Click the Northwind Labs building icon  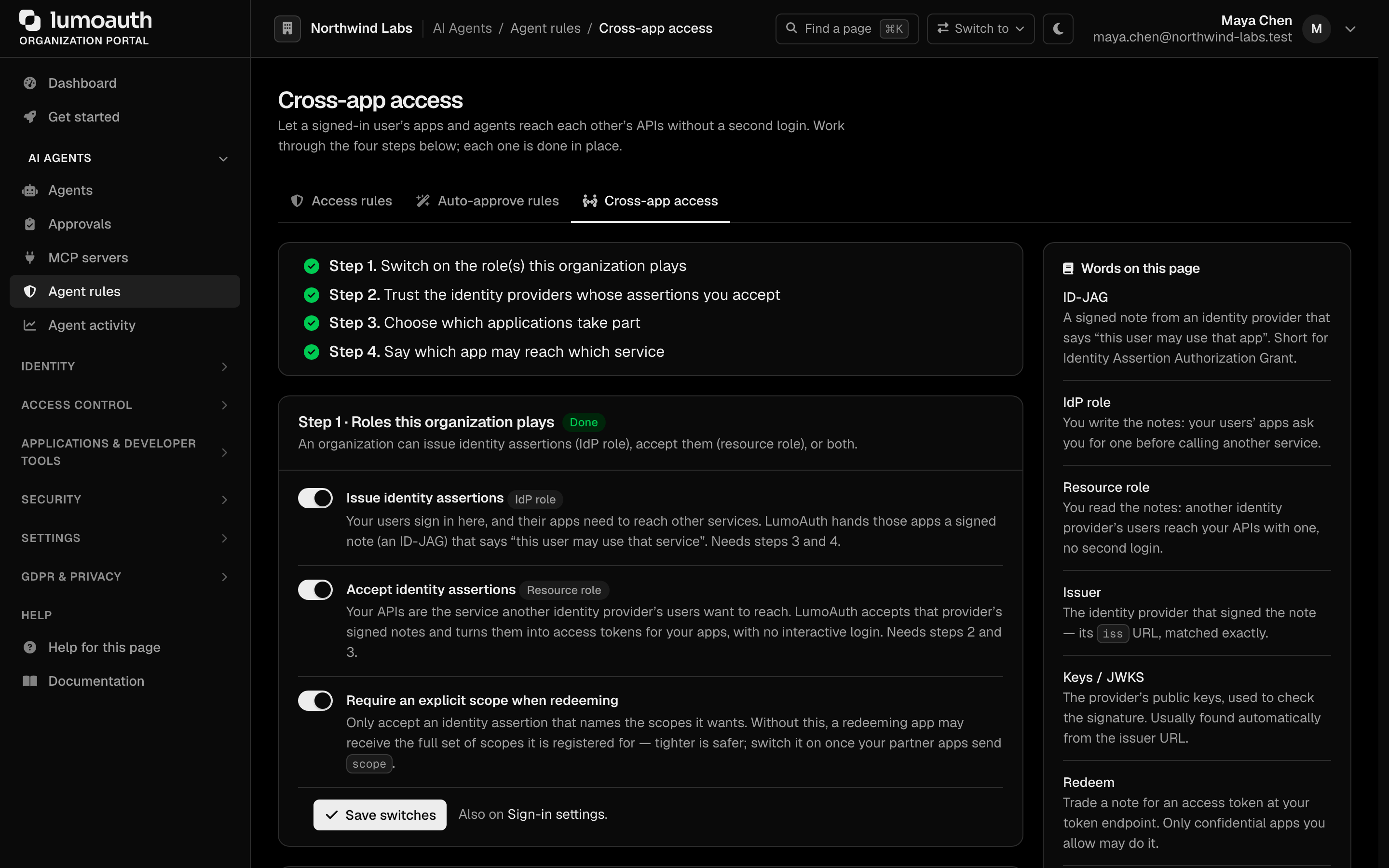[x=287, y=28]
